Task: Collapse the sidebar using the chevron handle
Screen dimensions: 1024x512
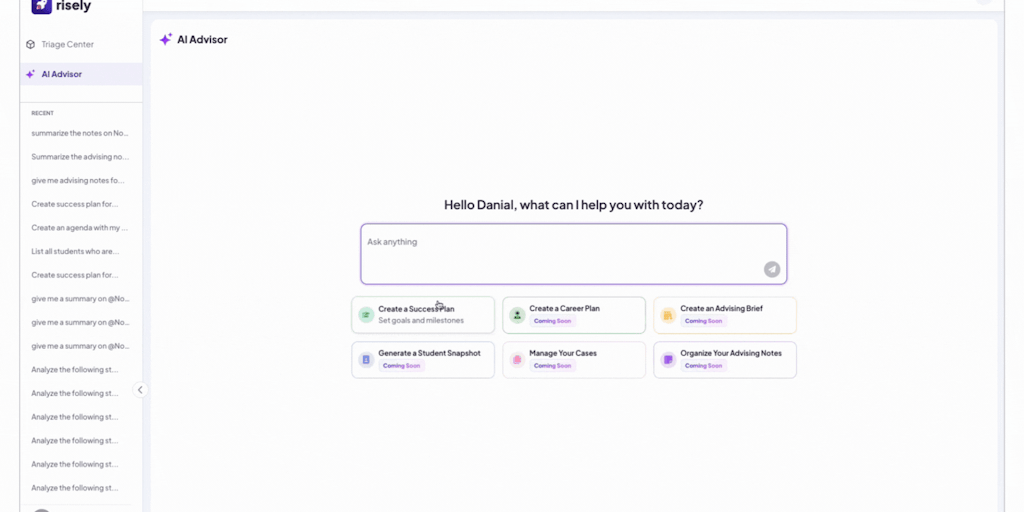Action: [140, 390]
